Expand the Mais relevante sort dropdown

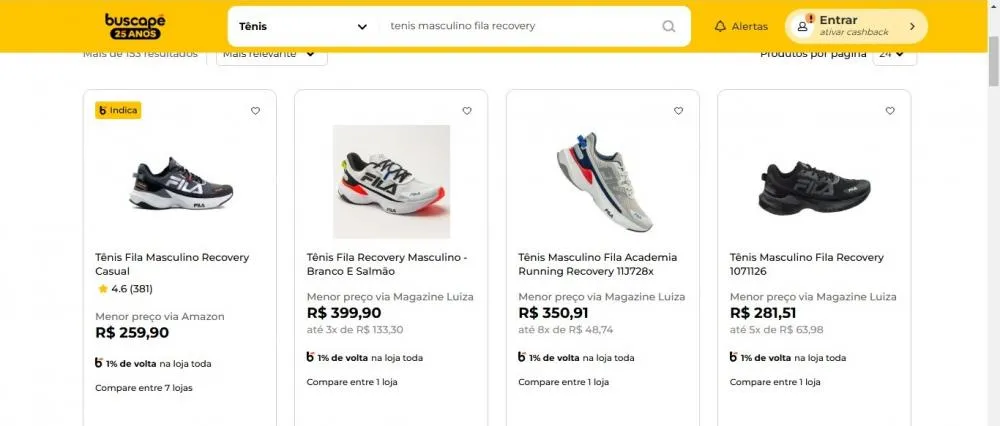tap(271, 54)
